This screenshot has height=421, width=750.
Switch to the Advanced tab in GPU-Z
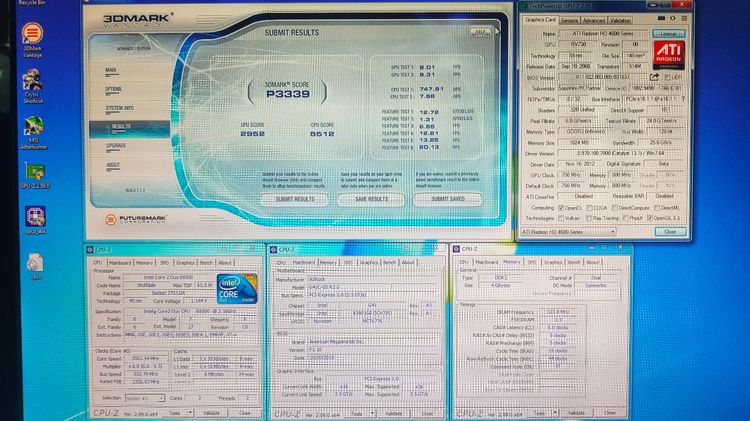(x=594, y=20)
